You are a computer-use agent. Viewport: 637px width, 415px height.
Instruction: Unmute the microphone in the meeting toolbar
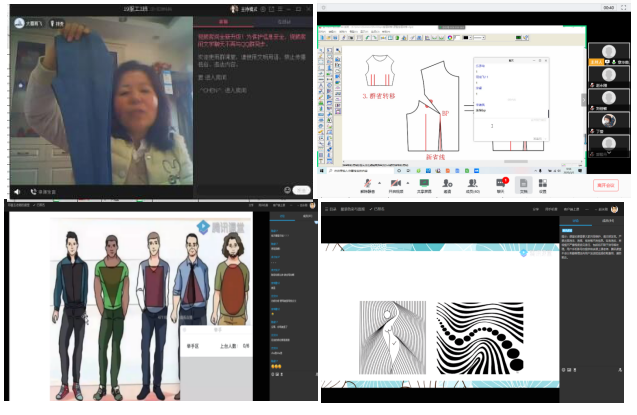(368, 184)
